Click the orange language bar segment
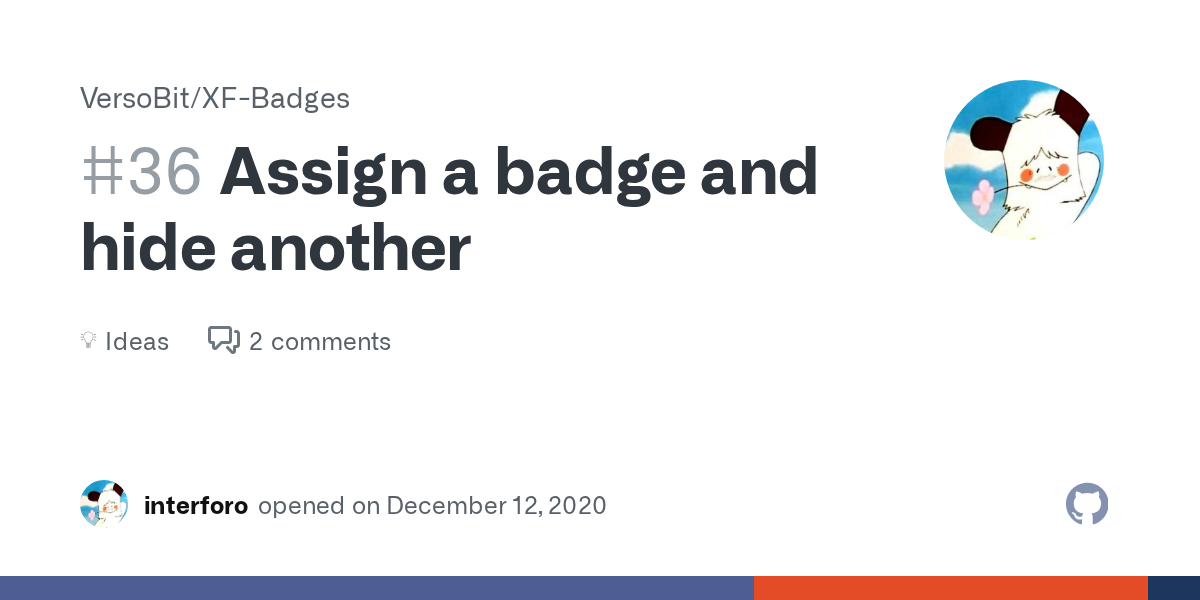This screenshot has width=1200, height=600. click(x=950, y=588)
